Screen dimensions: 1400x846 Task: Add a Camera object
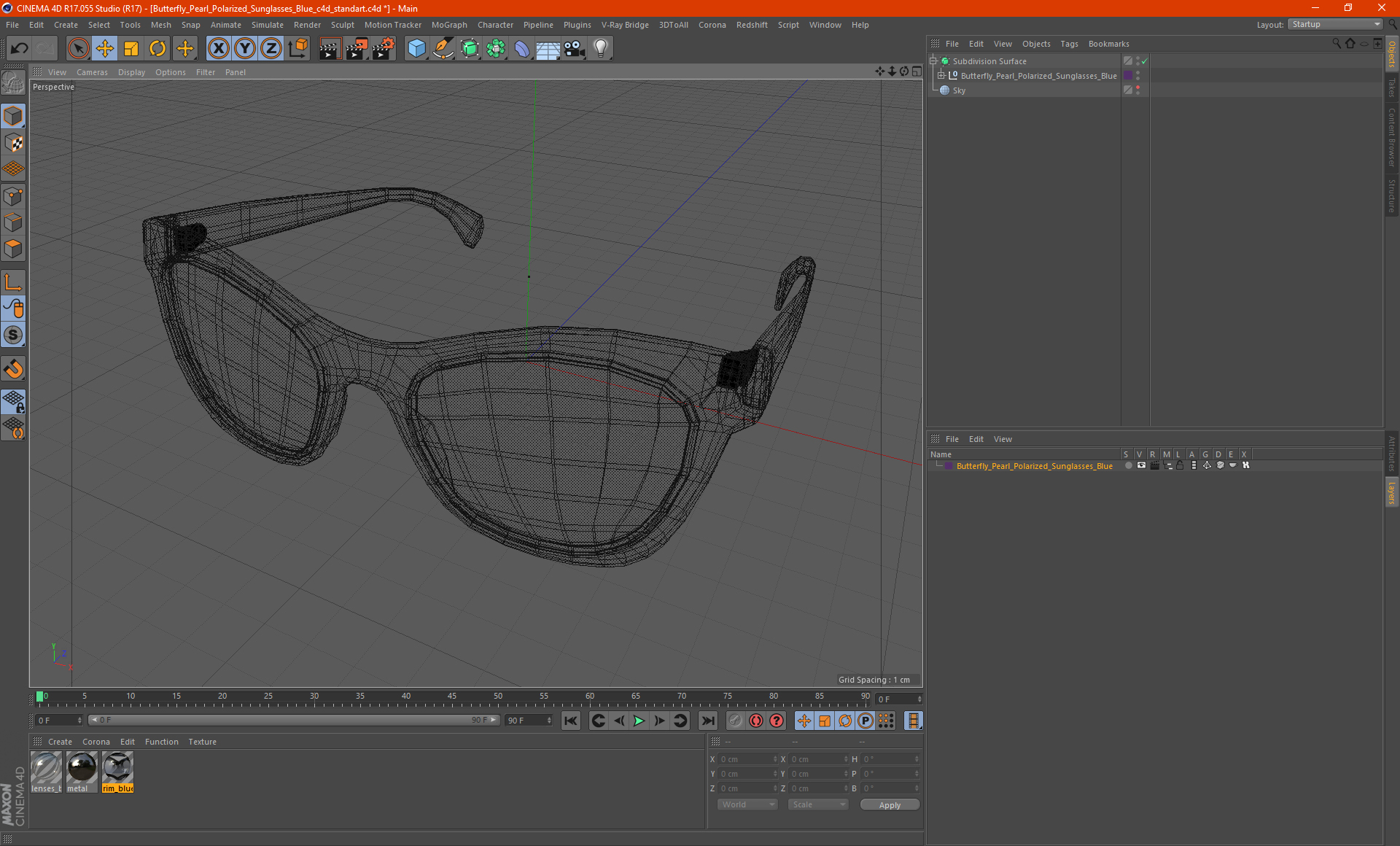point(575,48)
